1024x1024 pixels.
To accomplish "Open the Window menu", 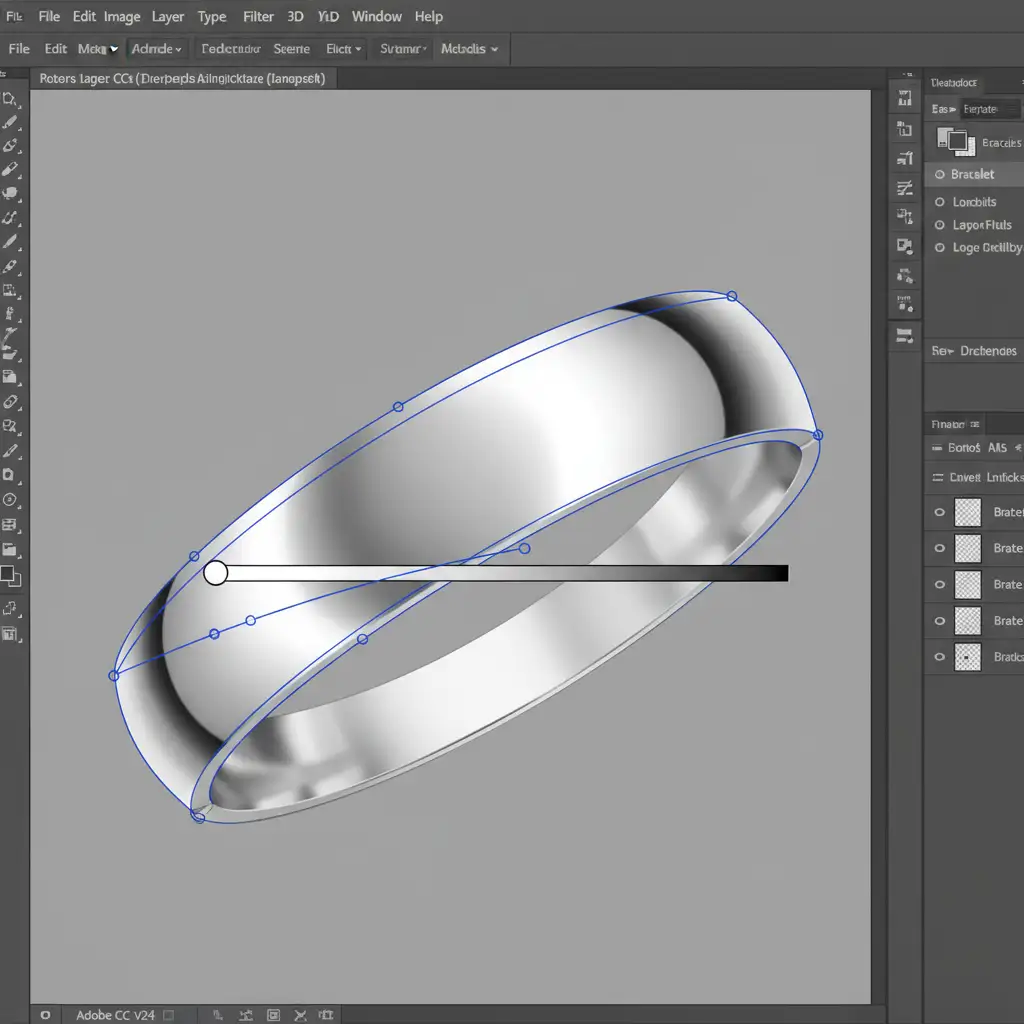I will pos(377,17).
